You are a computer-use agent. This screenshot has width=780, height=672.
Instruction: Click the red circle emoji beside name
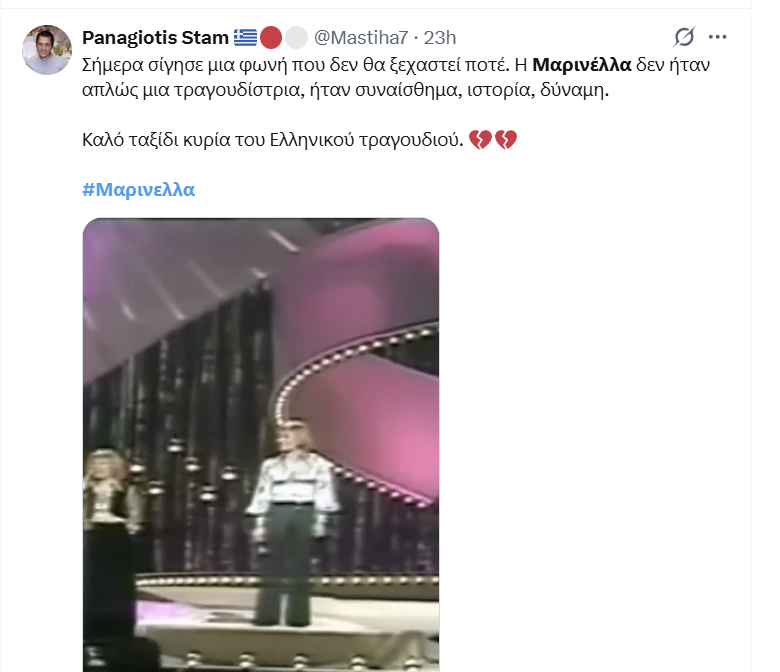[271, 38]
